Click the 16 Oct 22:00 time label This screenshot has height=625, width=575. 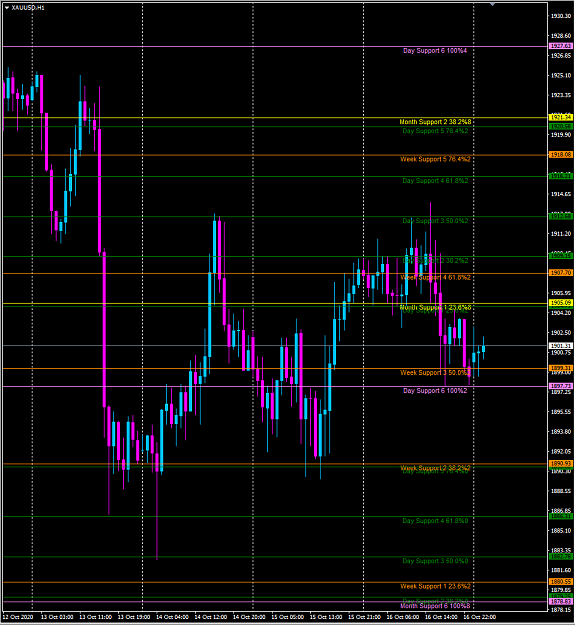click(x=479, y=617)
